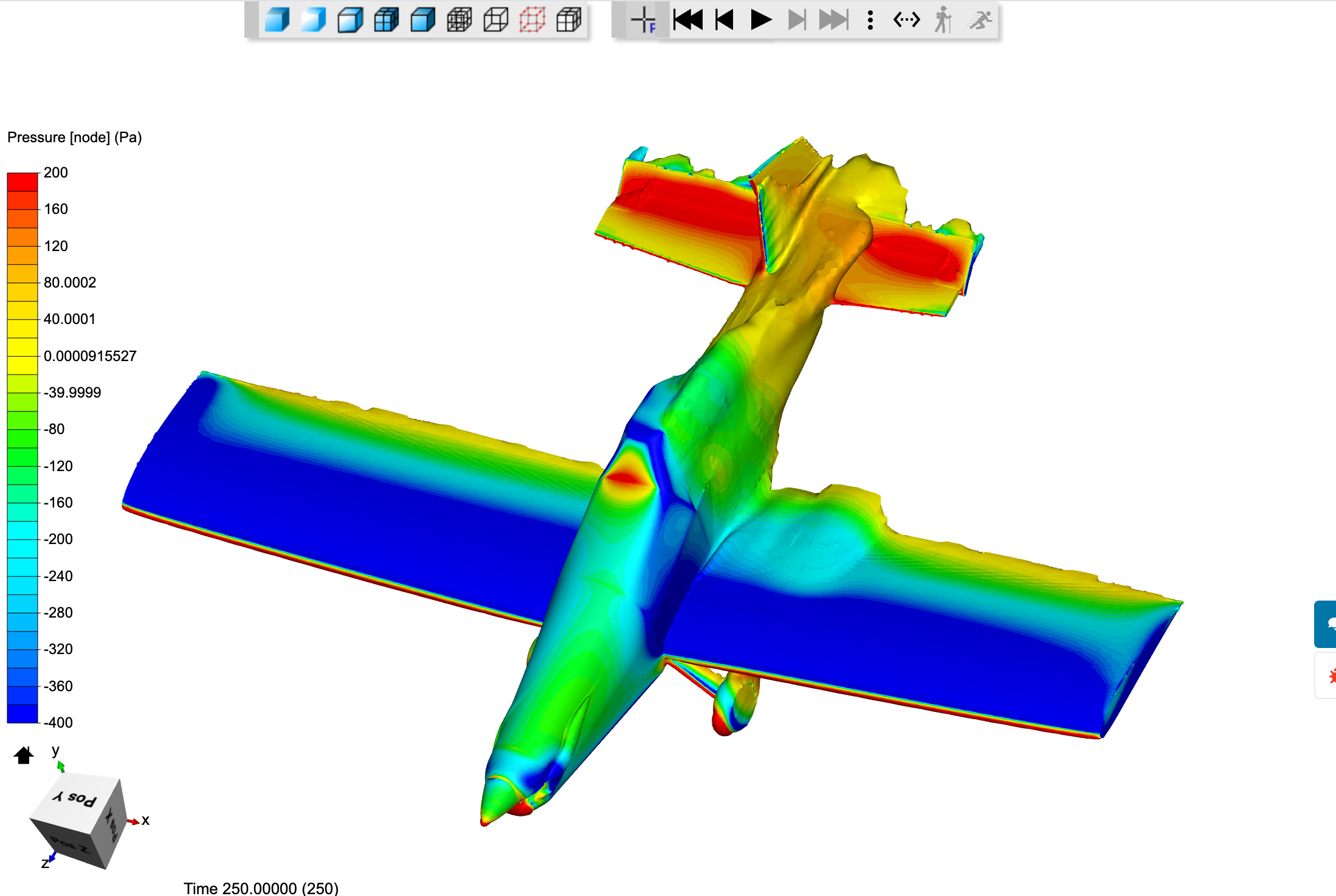
Task: Click the red 200 Pa legend color band
Action: 22,182
